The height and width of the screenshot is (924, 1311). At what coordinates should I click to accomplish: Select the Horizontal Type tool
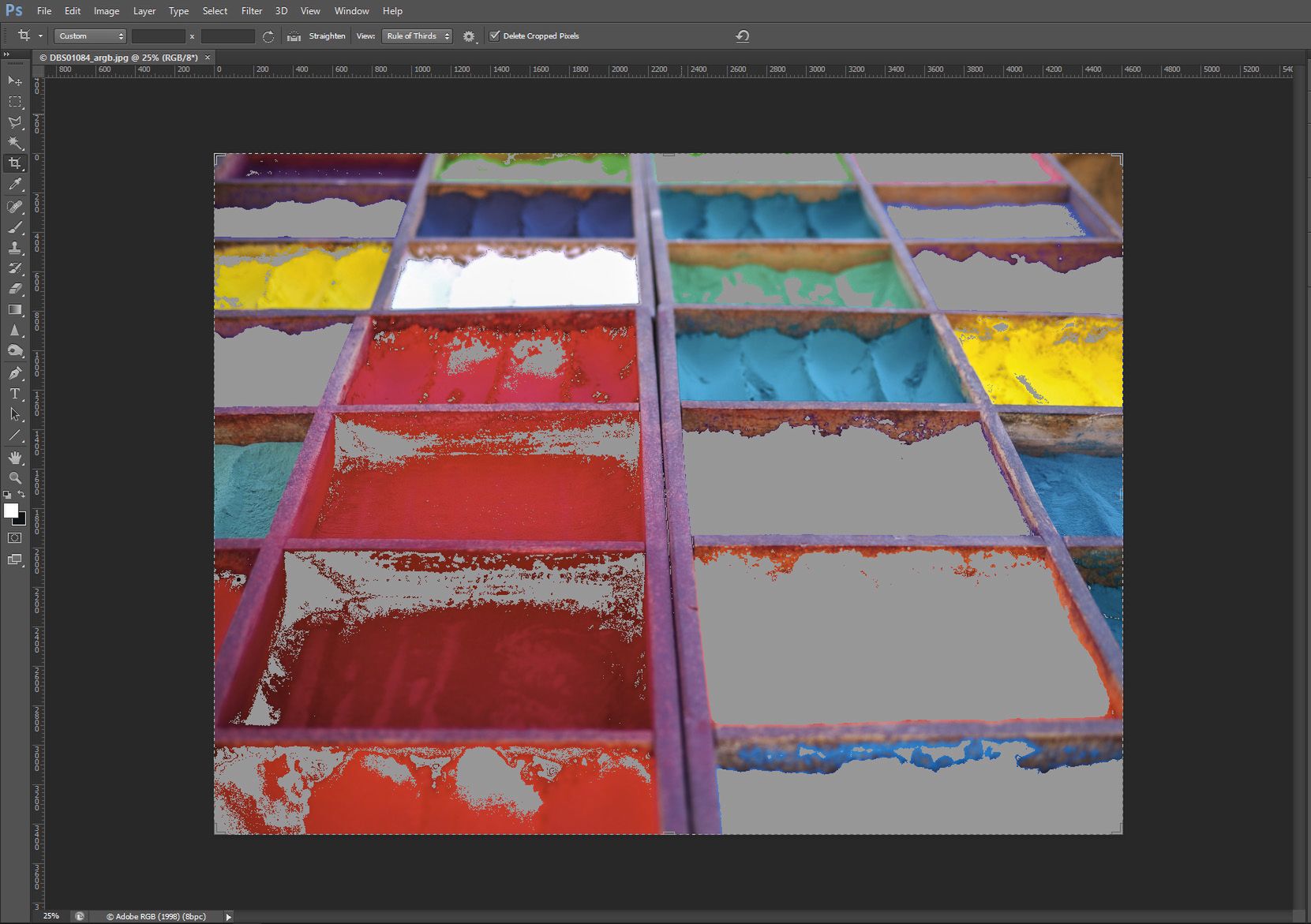[15, 393]
